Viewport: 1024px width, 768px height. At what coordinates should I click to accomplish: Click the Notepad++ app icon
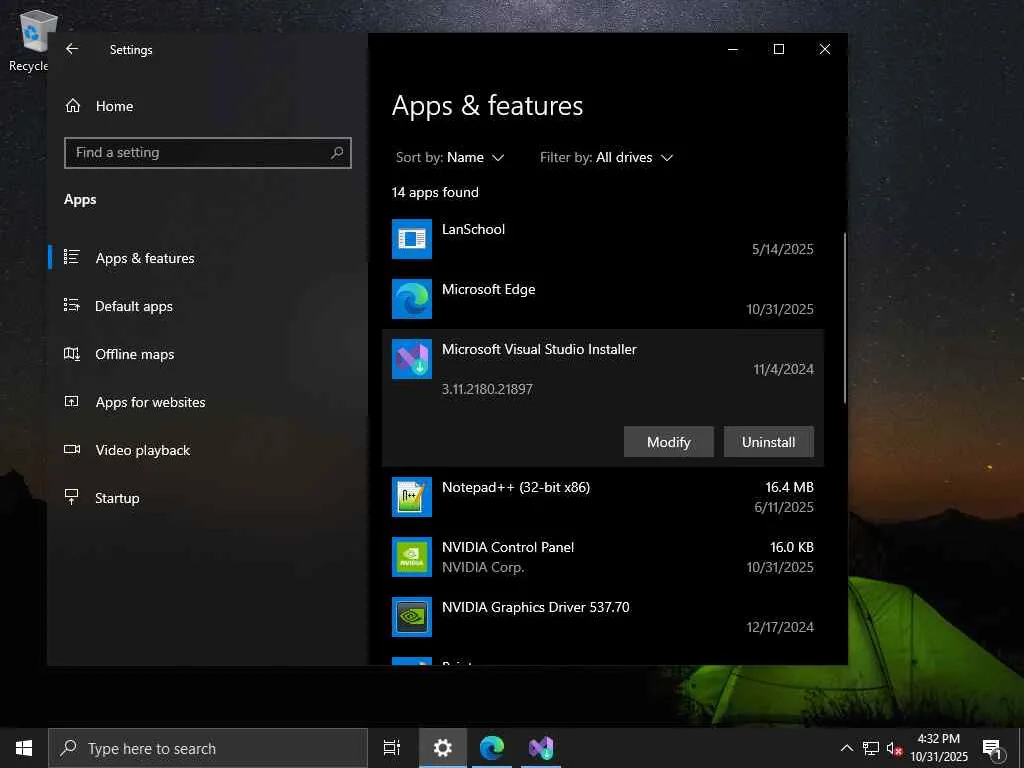point(411,497)
